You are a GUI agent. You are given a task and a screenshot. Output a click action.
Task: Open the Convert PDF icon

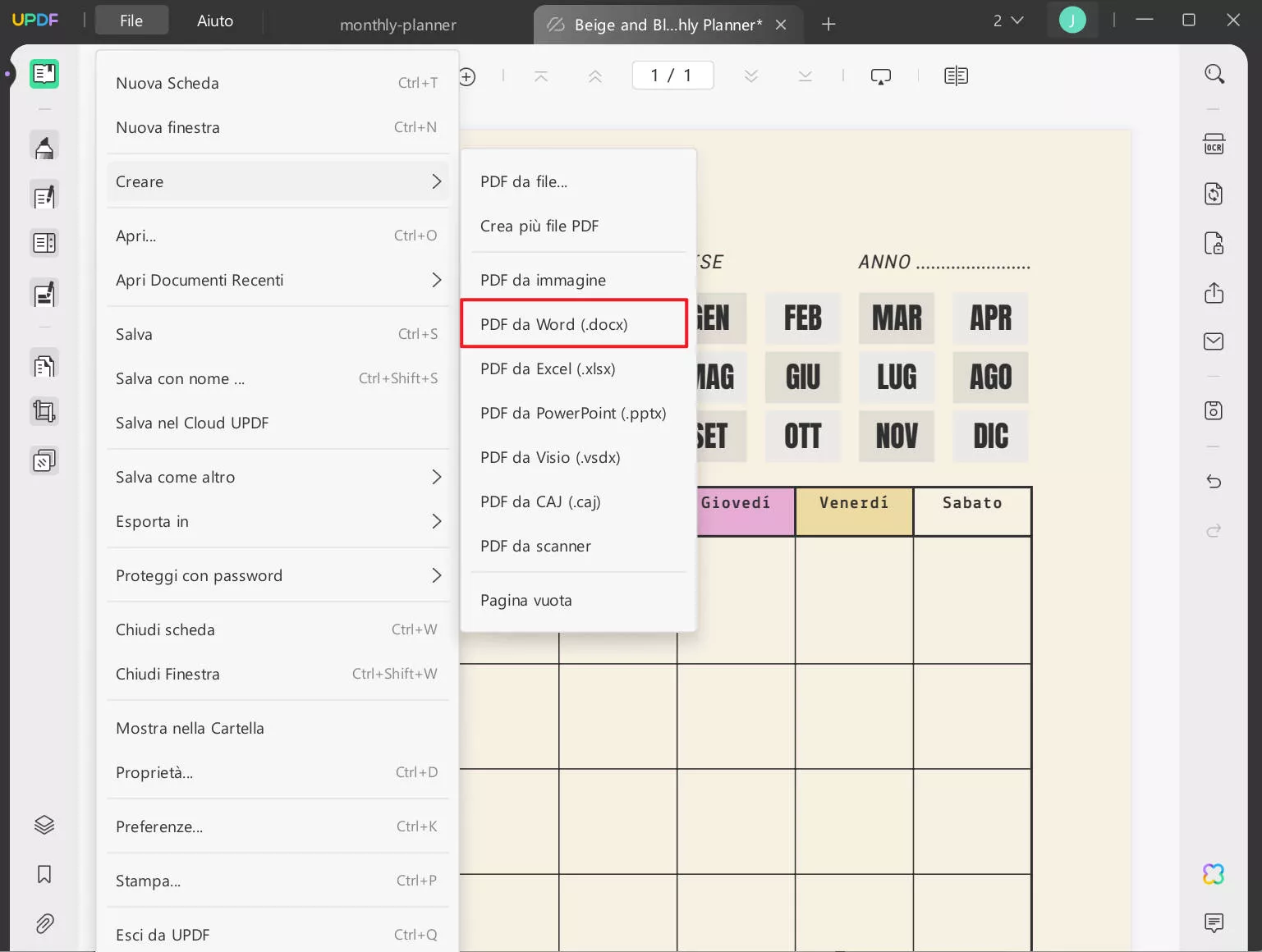[1214, 194]
